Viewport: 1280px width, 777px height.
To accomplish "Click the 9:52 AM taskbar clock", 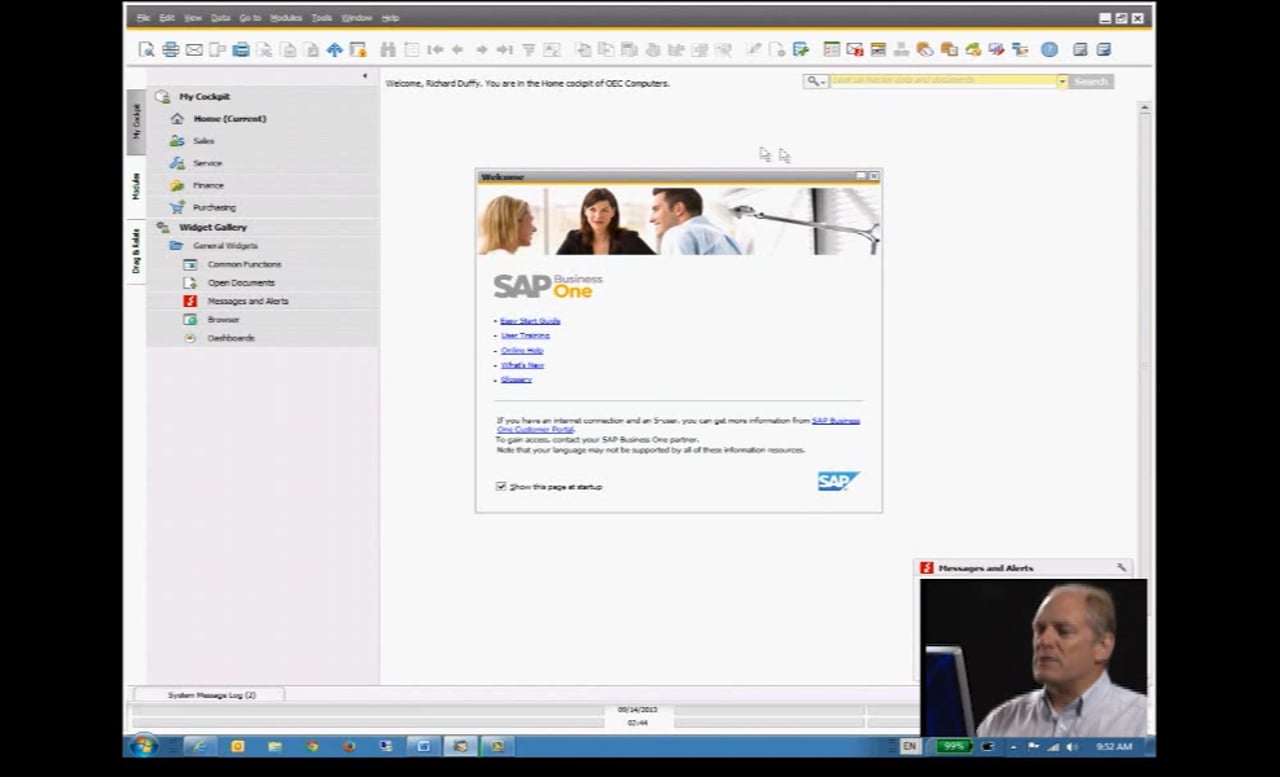I will coord(1114,747).
